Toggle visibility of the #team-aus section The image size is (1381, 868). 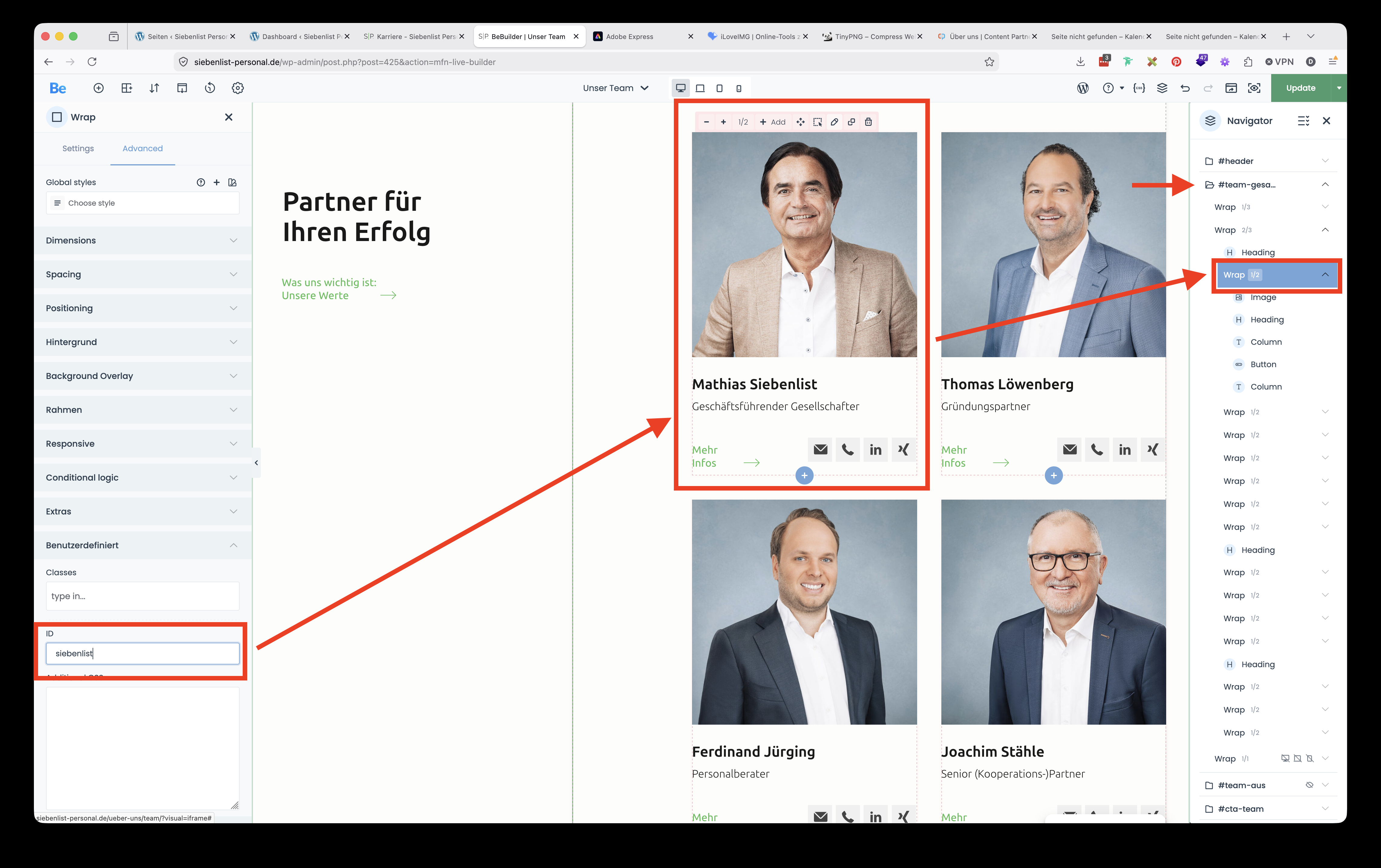click(x=1309, y=785)
